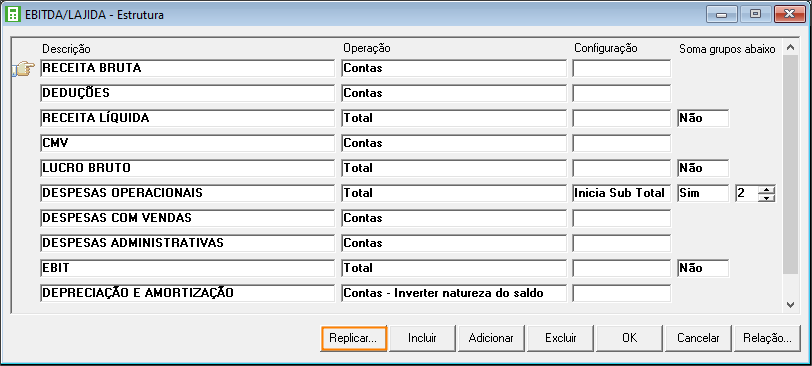Click the 'Configuração' column header
This screenshot has height=366, width=812.
pyautogui.click(x=606, y=48)
